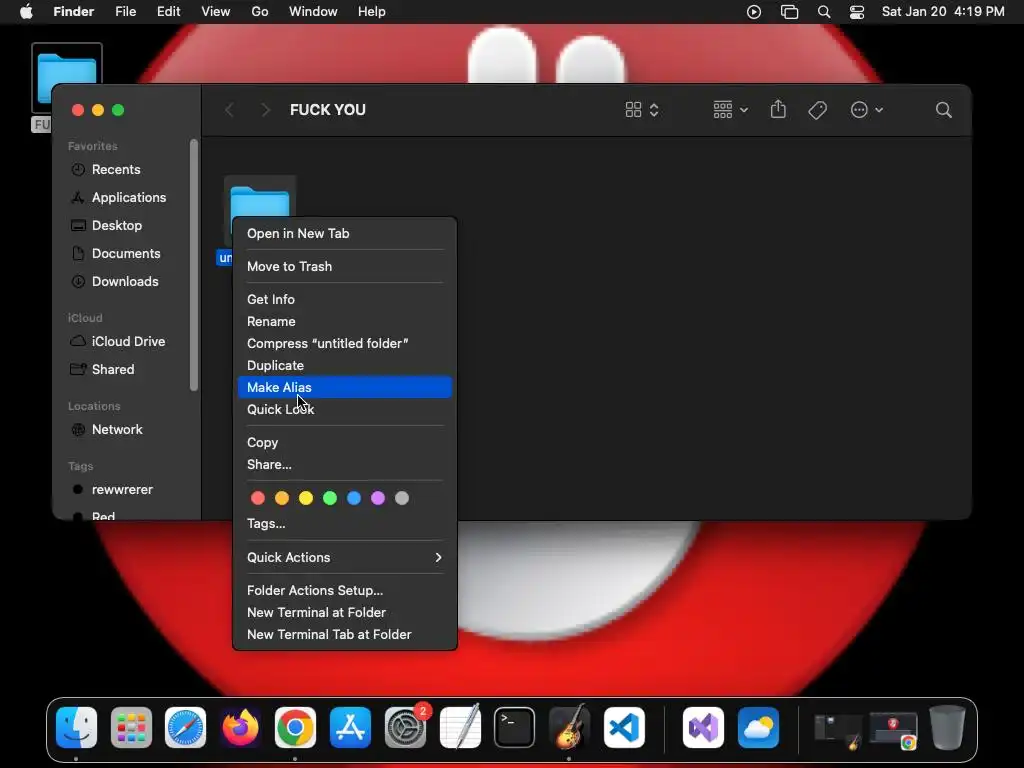Apply the red tag color
1024x768 pixels.
pos(258,498)
